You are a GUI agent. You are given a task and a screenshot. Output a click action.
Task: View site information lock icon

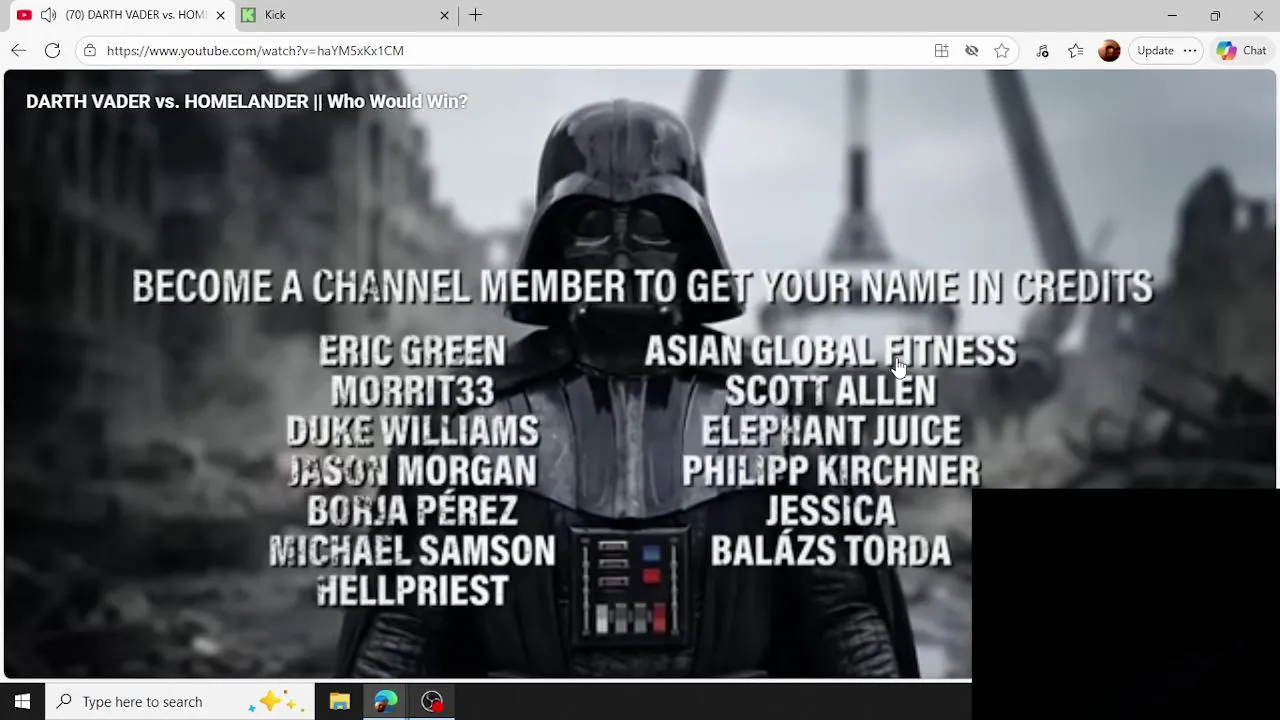pos(90,50)
